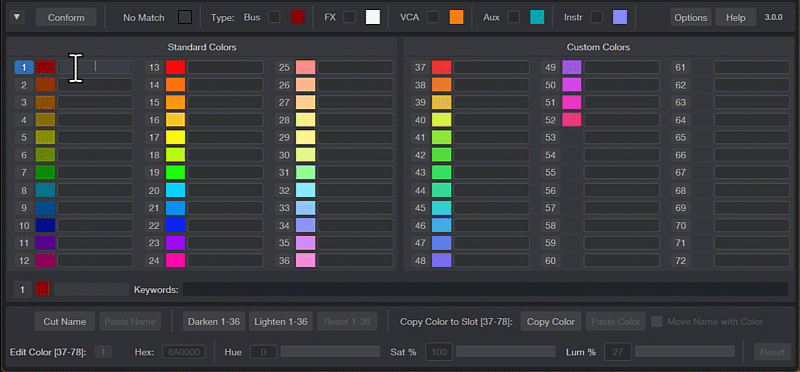Pick the pink swatch for slot 24
Viewport: 800px width, 372px height.
176,261
